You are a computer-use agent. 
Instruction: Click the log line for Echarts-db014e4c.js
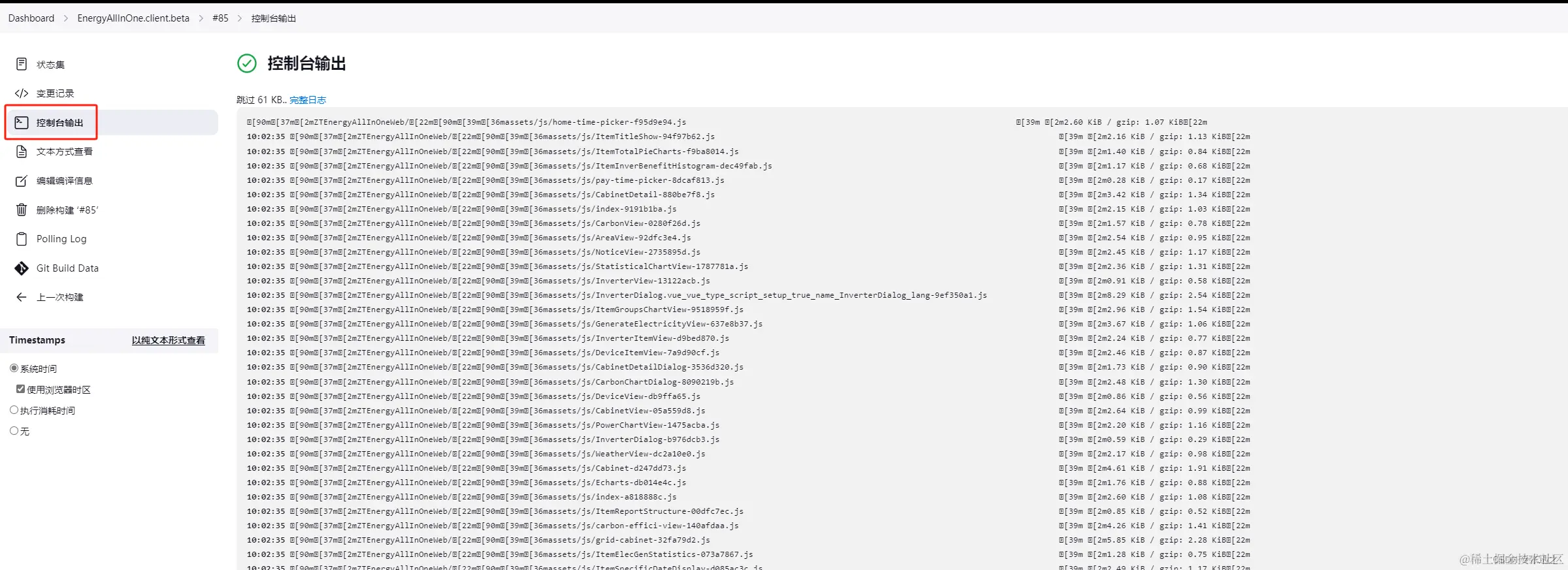tap(748, 483)
